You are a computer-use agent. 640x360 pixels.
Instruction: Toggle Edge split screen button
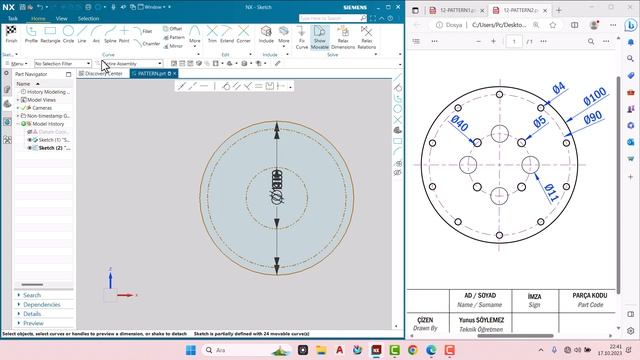(574, 25)
